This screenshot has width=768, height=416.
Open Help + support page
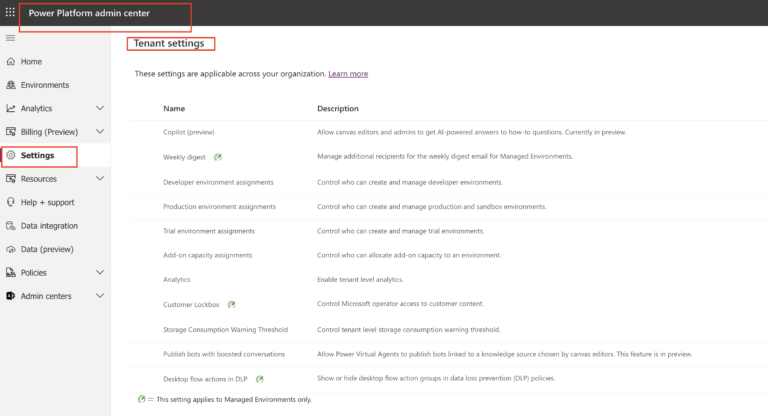coord(48,202)
